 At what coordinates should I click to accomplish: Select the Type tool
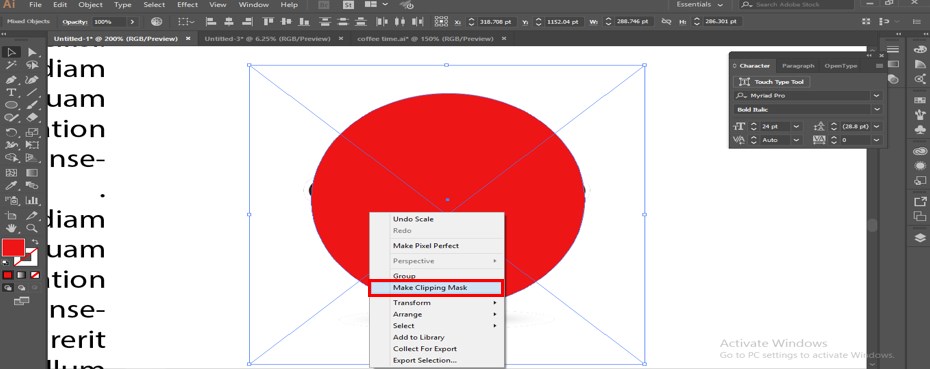tap(11, 92)
